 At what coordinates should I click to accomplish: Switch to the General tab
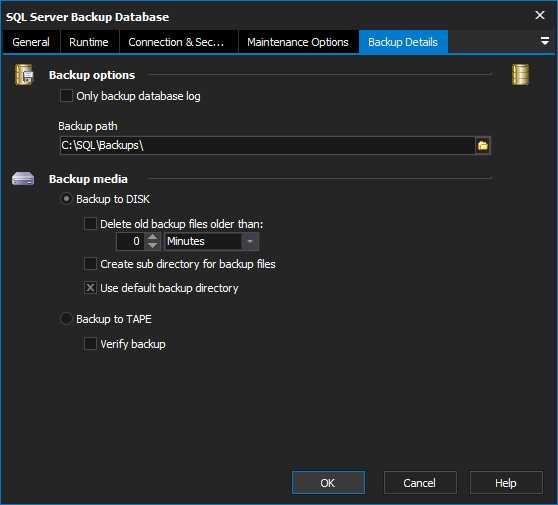(x=31, y=42)
